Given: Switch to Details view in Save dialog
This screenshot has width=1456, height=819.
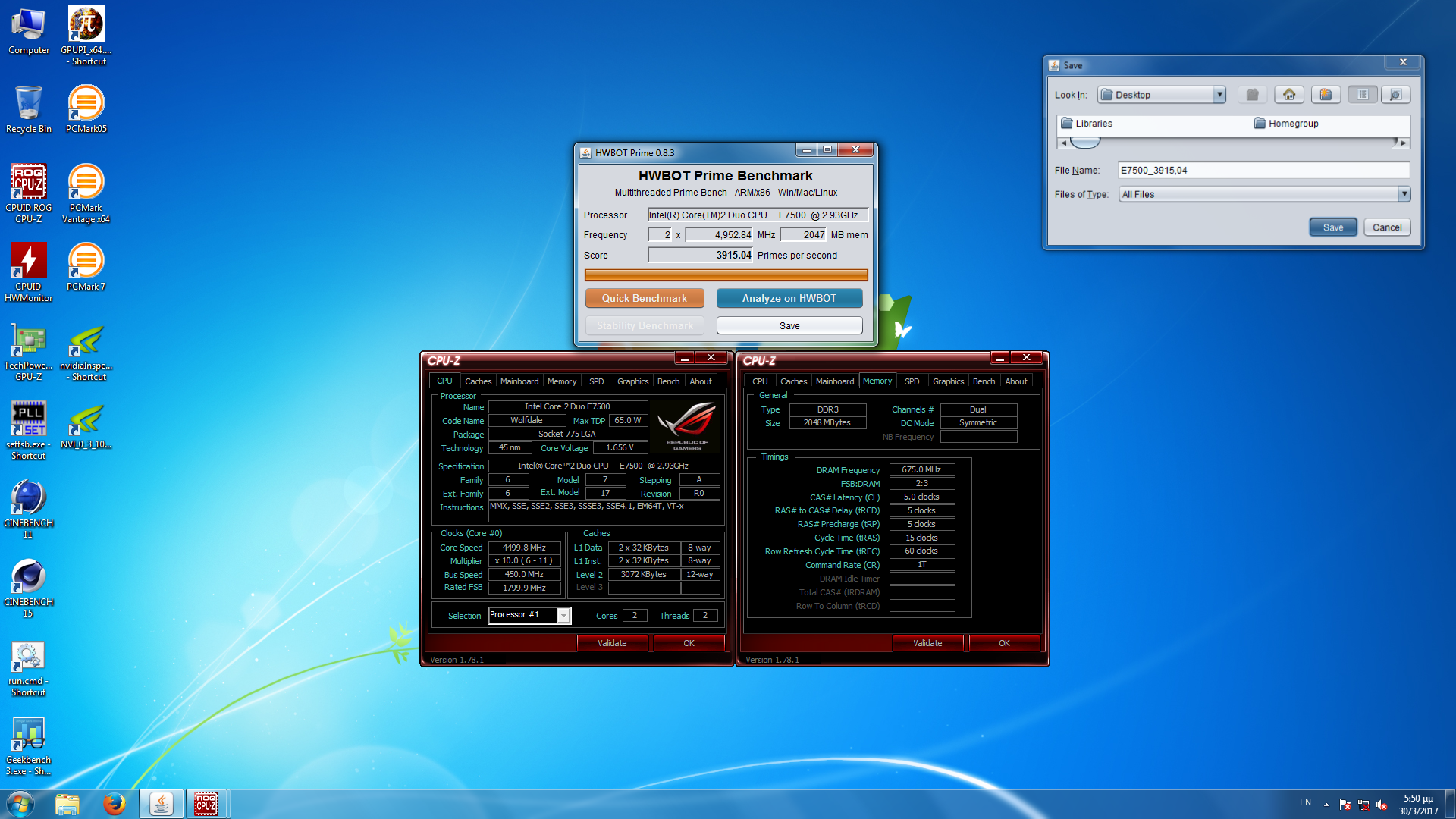Looking at the screenshot, I should (1395, 95).
